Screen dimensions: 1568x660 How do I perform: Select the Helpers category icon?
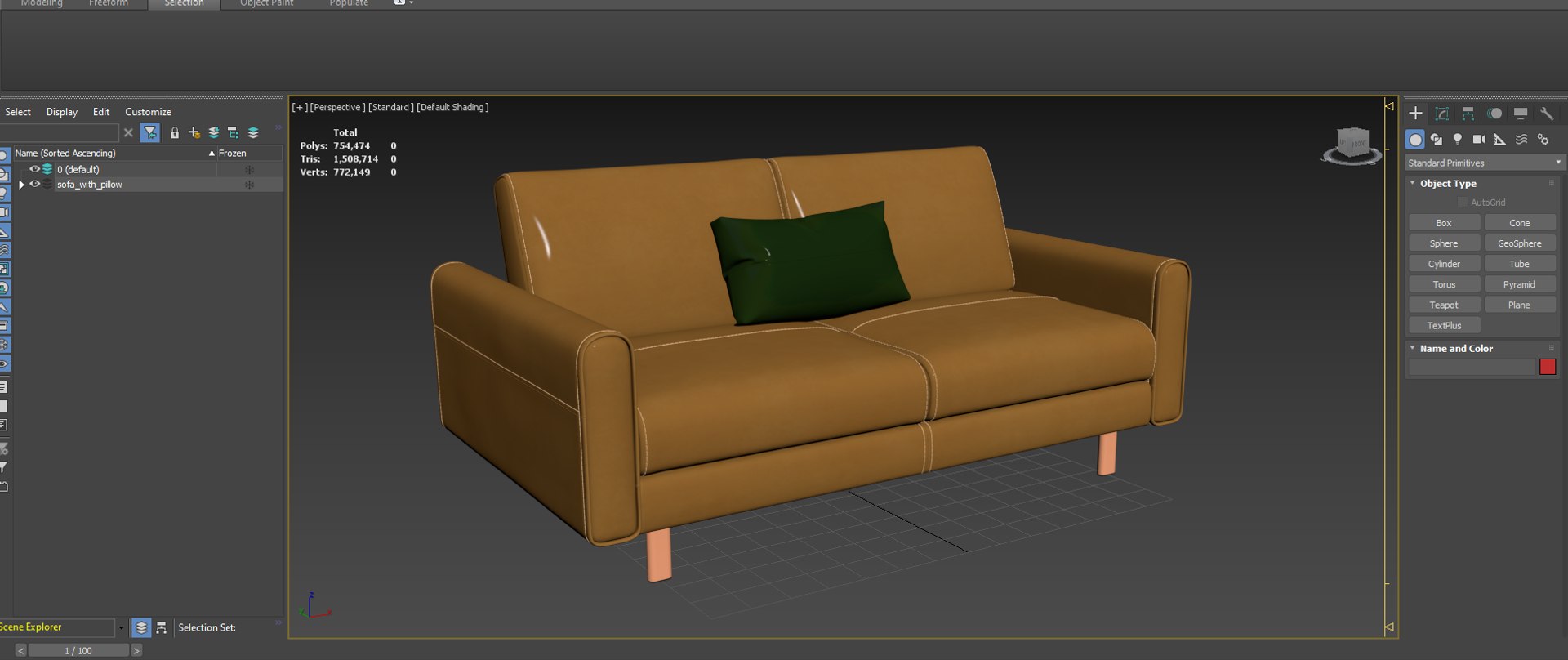1500,140
